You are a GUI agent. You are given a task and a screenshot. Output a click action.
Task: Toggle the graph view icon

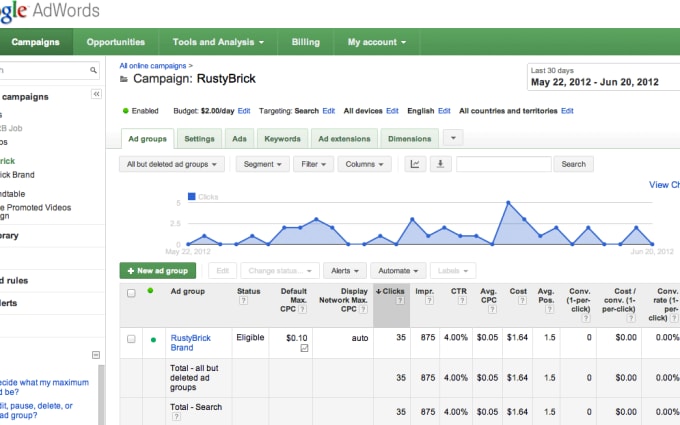click(x=416, y=164)
